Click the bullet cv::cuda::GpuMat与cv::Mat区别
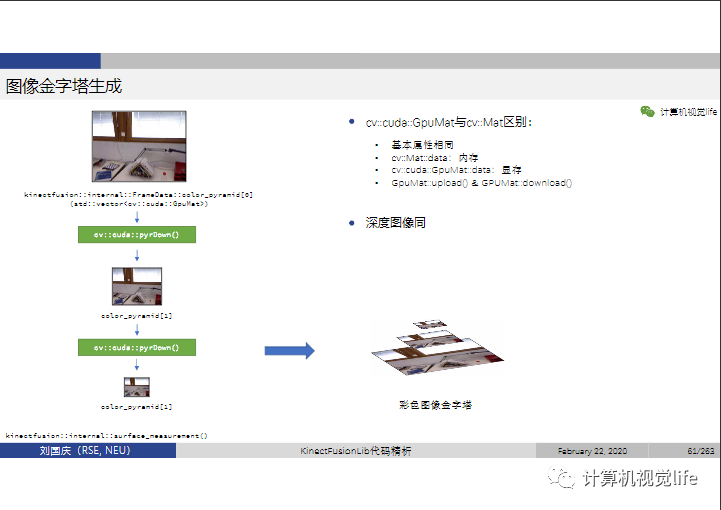 (449, 122)
